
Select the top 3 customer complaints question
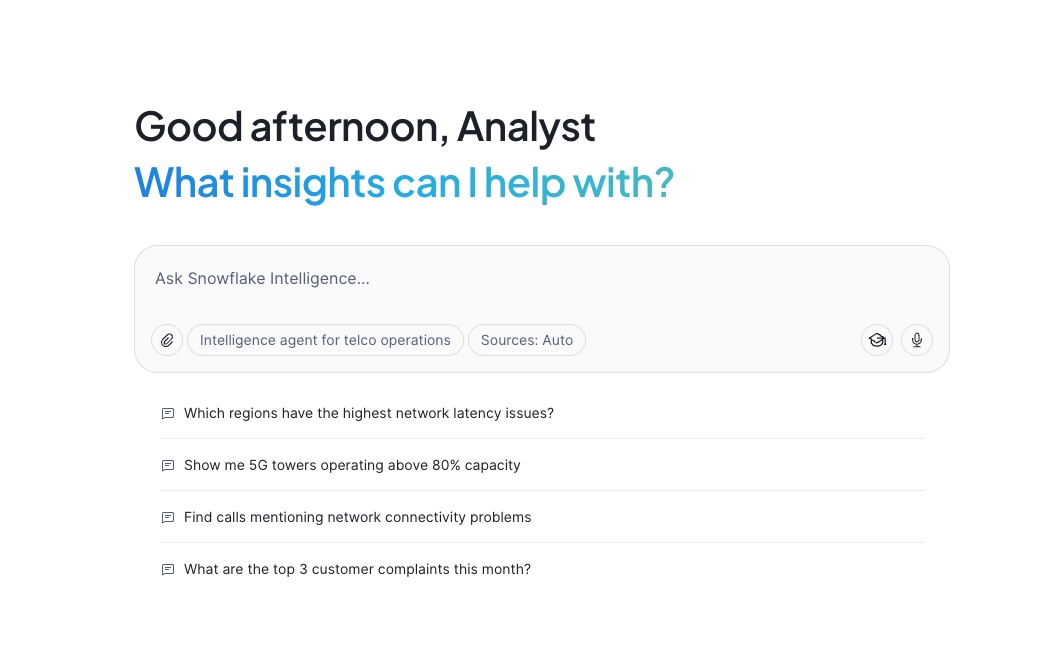[x=357, y=569]
